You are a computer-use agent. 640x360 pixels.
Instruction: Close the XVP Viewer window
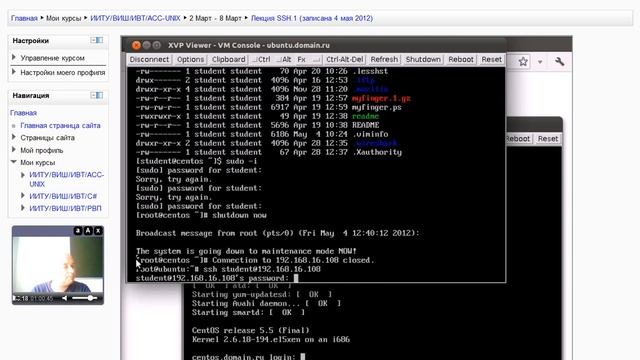coord(136,45)
